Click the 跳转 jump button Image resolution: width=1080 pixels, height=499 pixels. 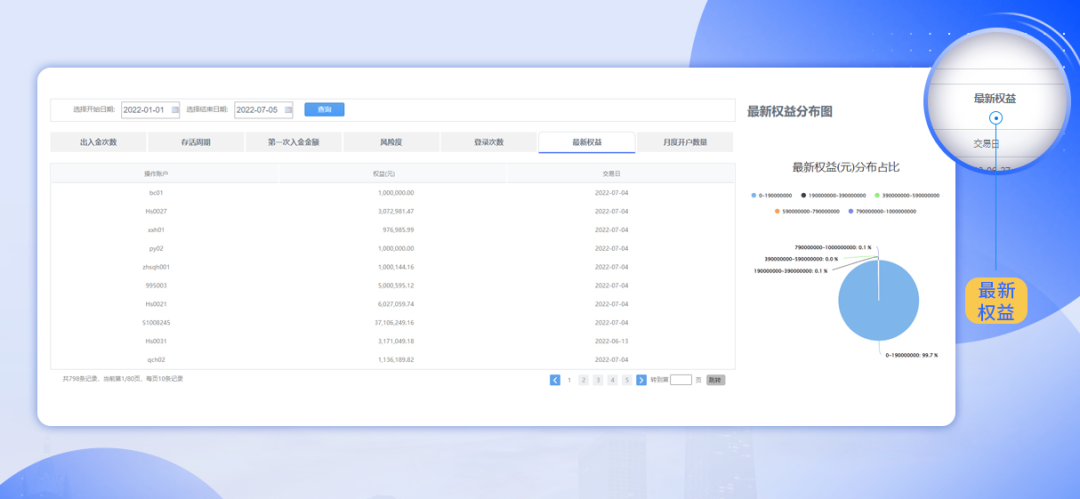tap(715, 380)
